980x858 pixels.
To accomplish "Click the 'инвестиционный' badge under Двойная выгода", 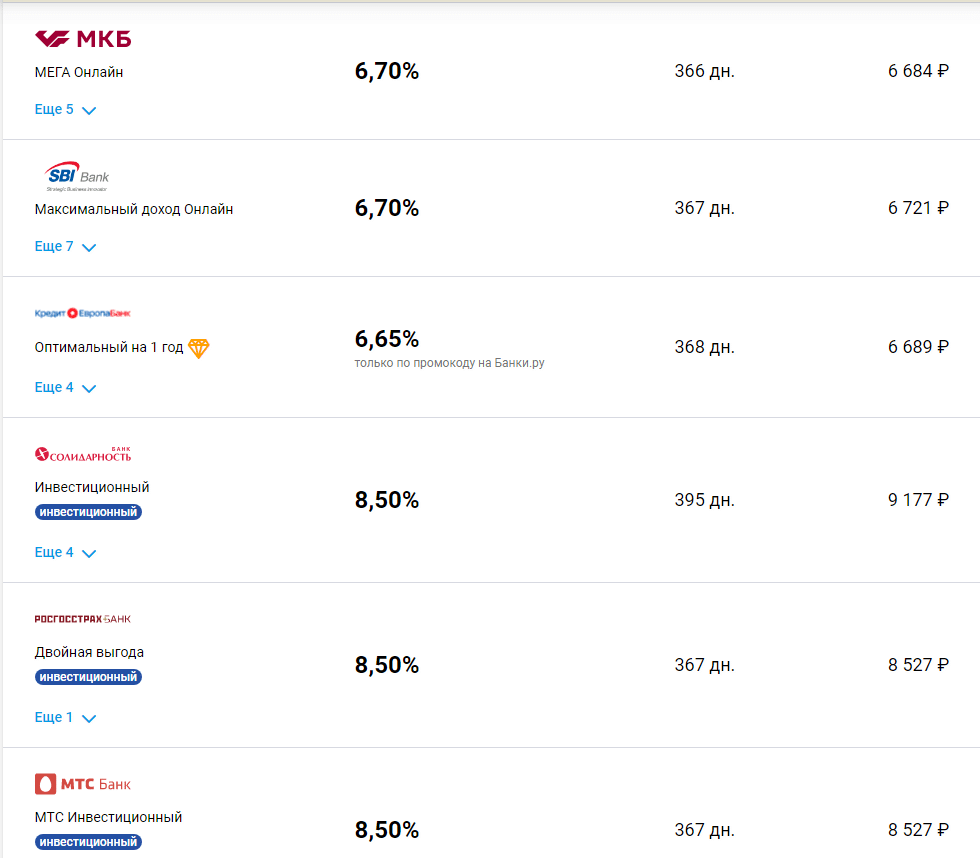I will [88, 677].
